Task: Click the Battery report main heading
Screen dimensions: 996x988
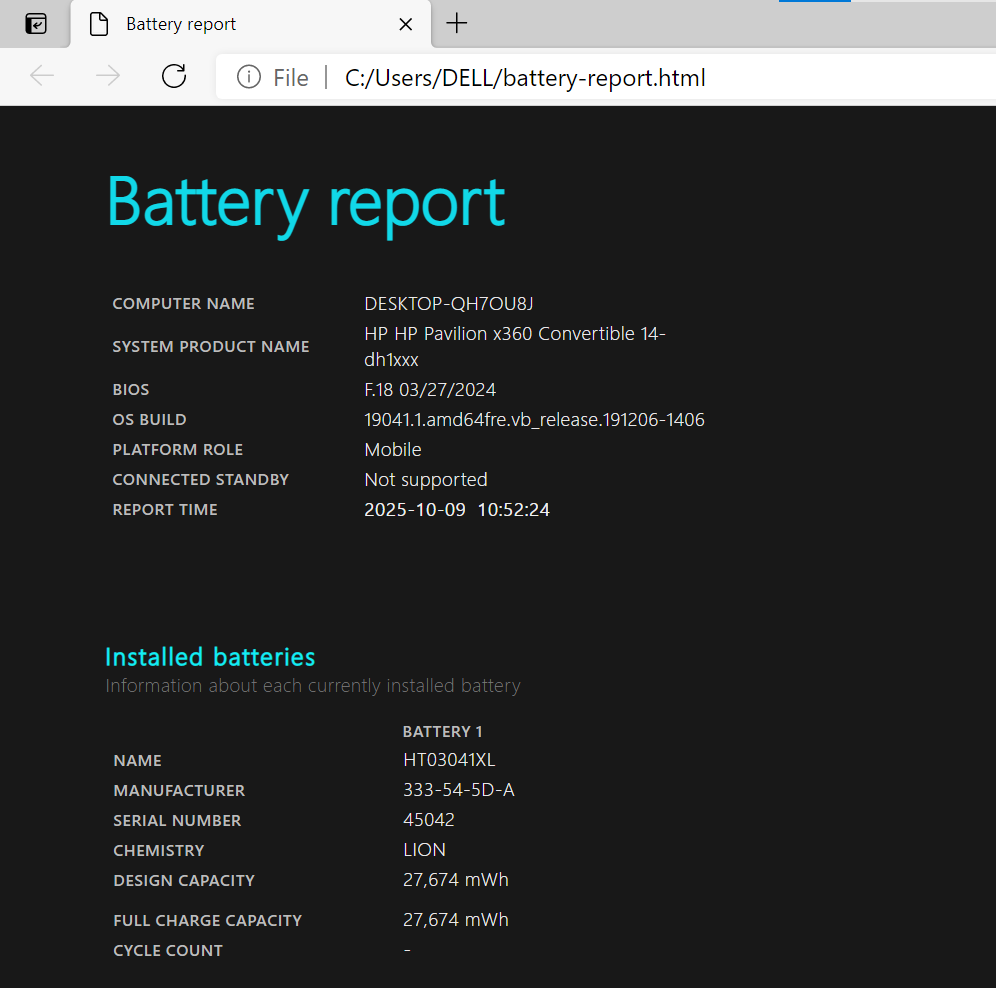Action: 306,203
